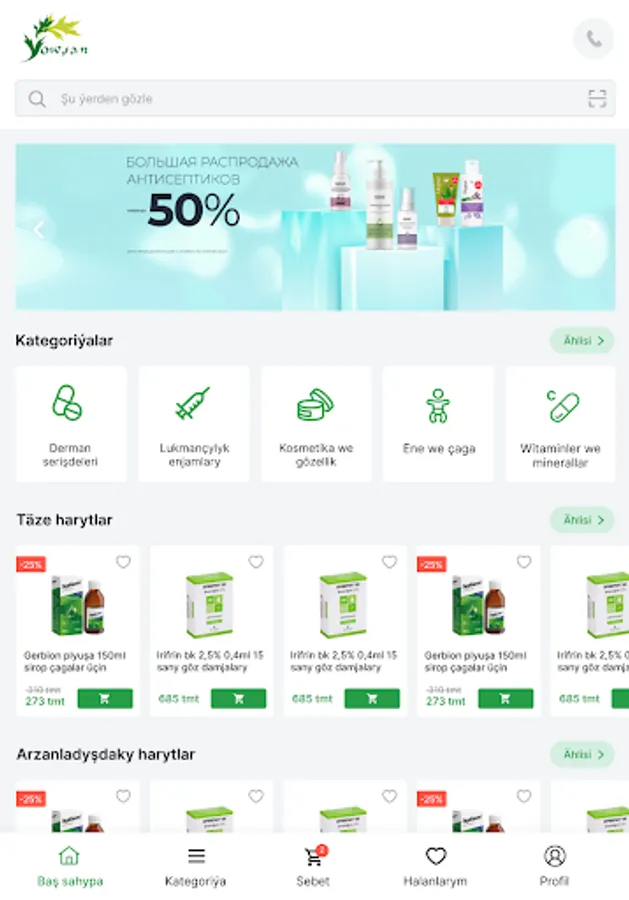Click the magnifier search icon
This screenshot has width=629, height=900.
[x=37, y=99]
